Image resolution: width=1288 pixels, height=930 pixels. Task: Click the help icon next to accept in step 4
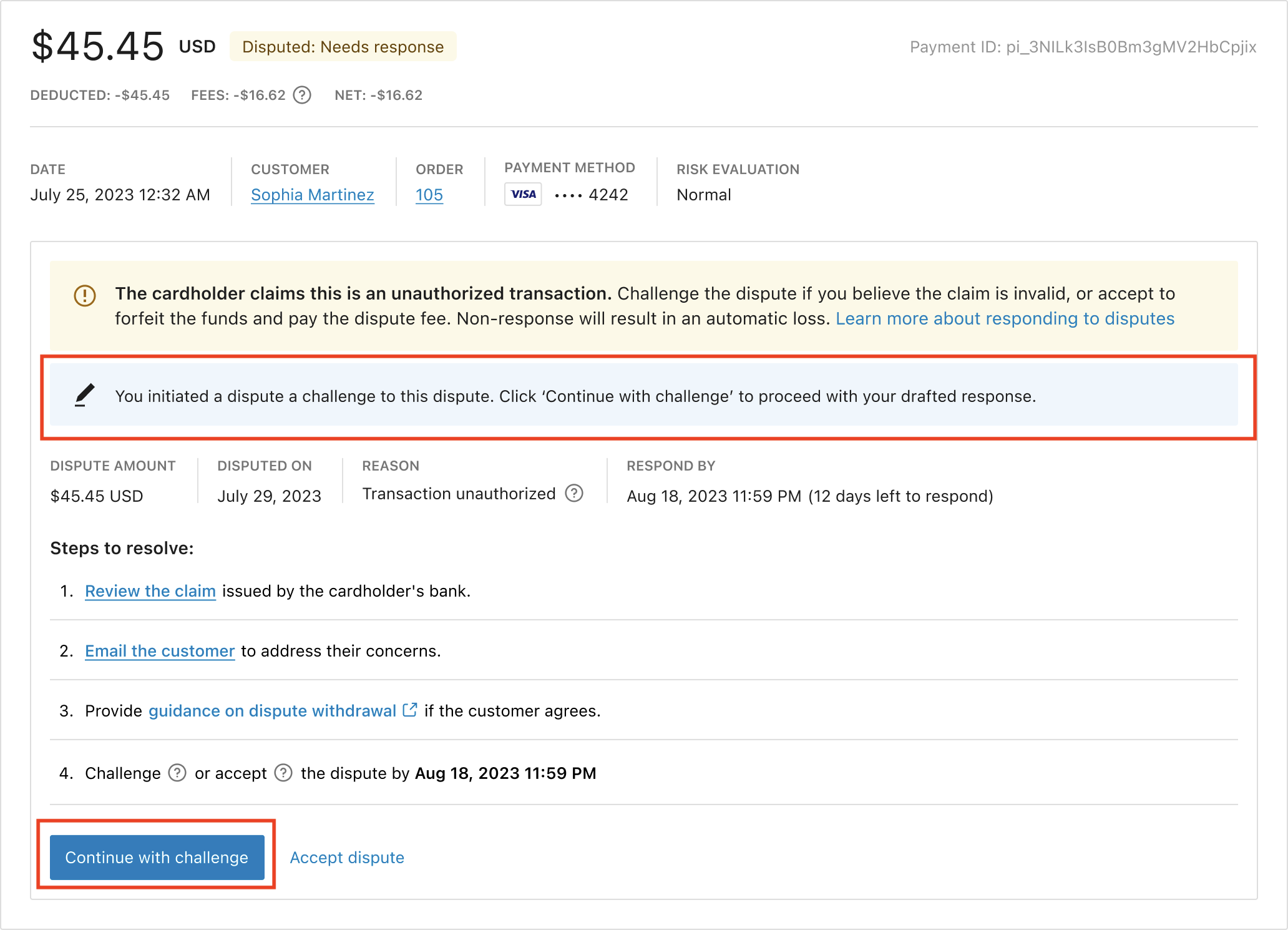[283, 773]
